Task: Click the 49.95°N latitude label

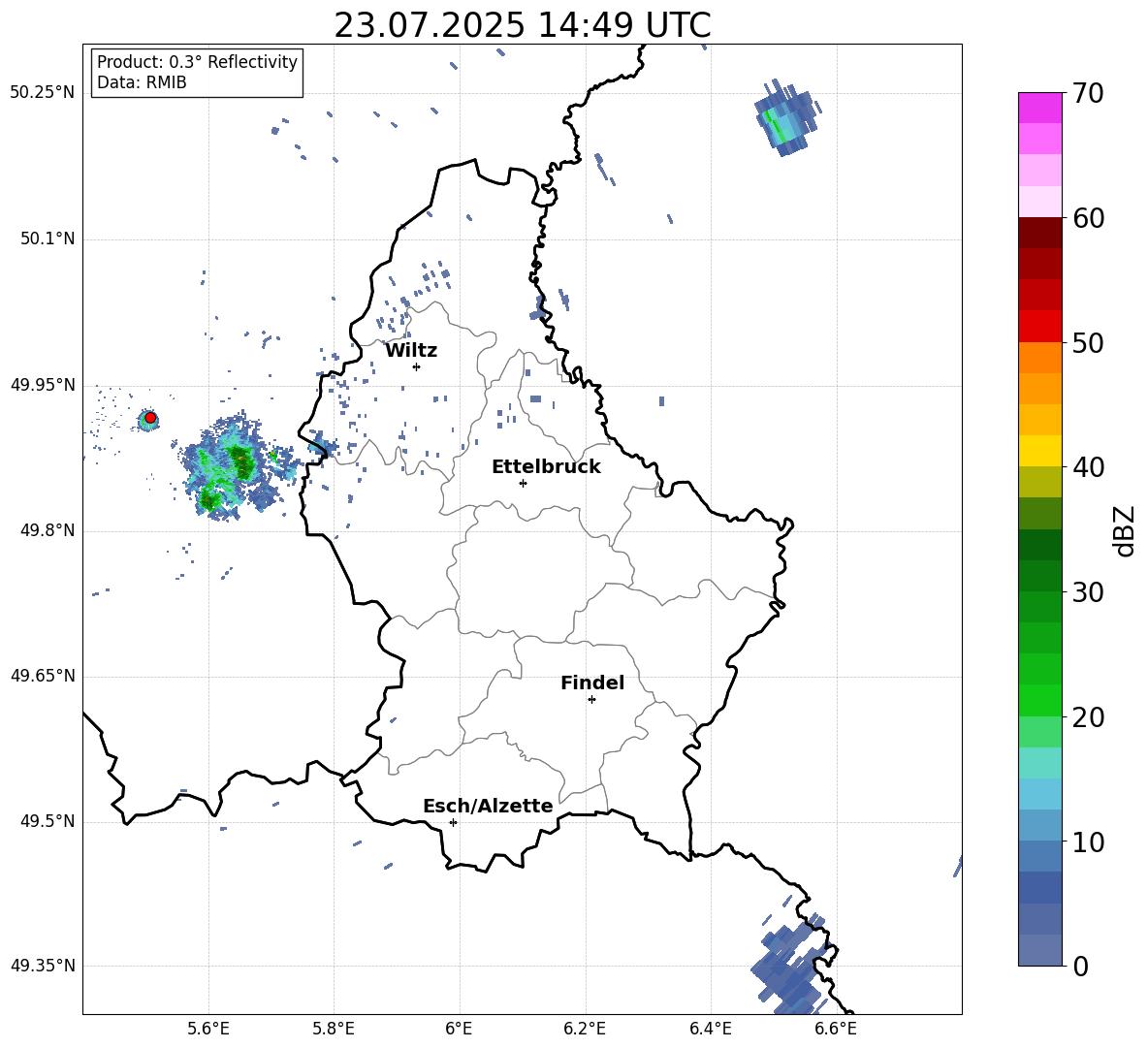Action: click(x=43, y=385)
